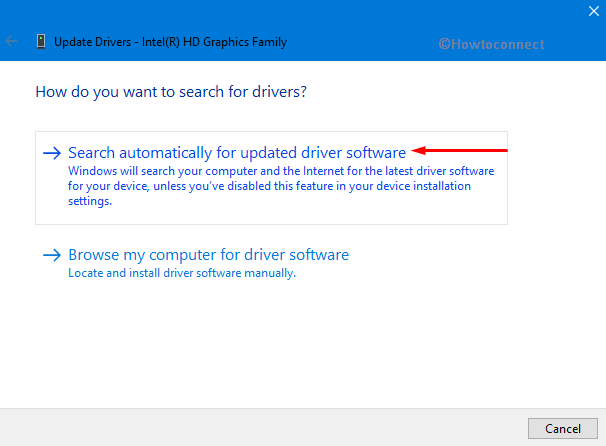Click the text Locate and install driver software manually
Viewport: 606px width, 446px height.
(182, 273)
